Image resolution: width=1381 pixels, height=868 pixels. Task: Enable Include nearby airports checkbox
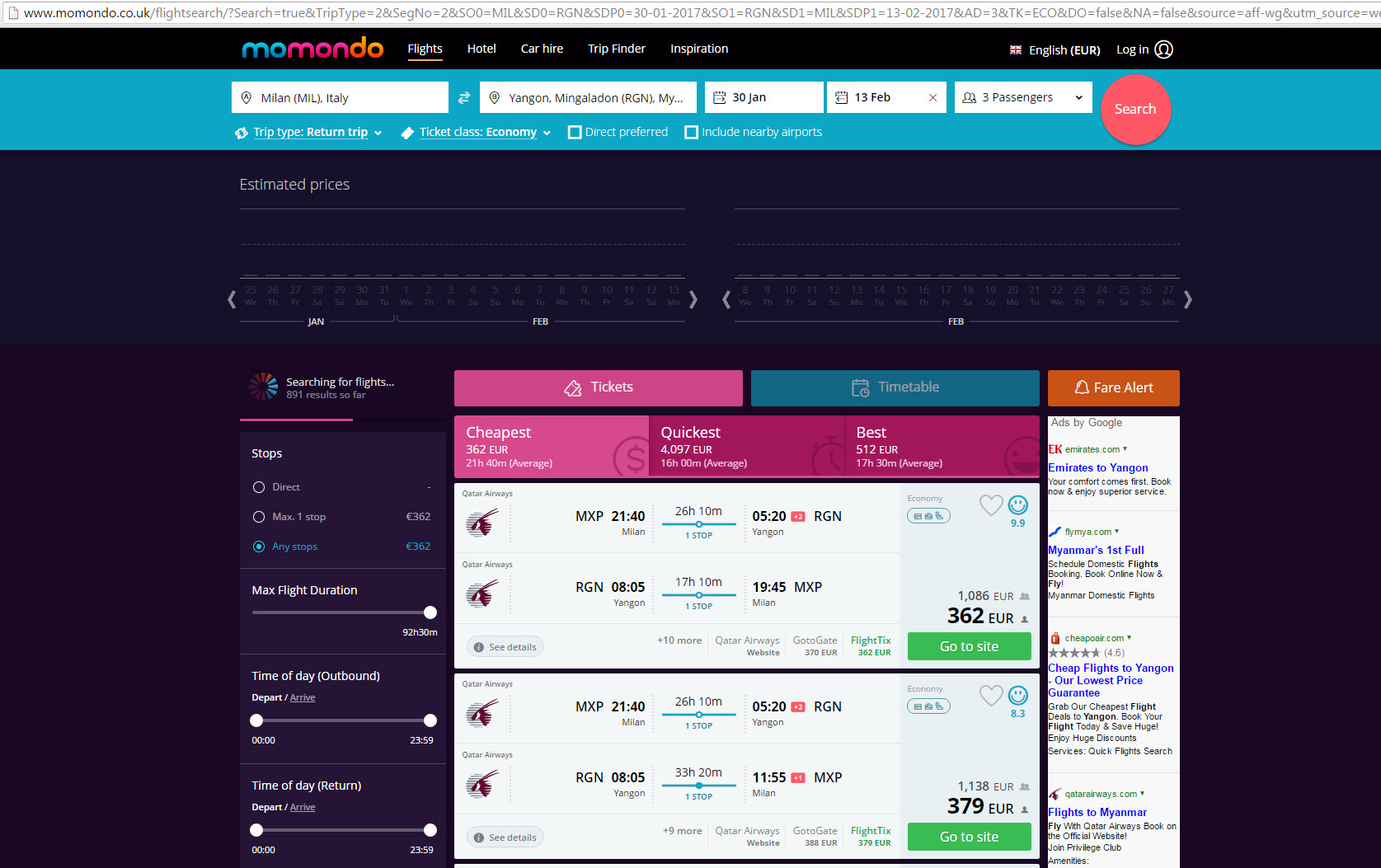(692, 132)
